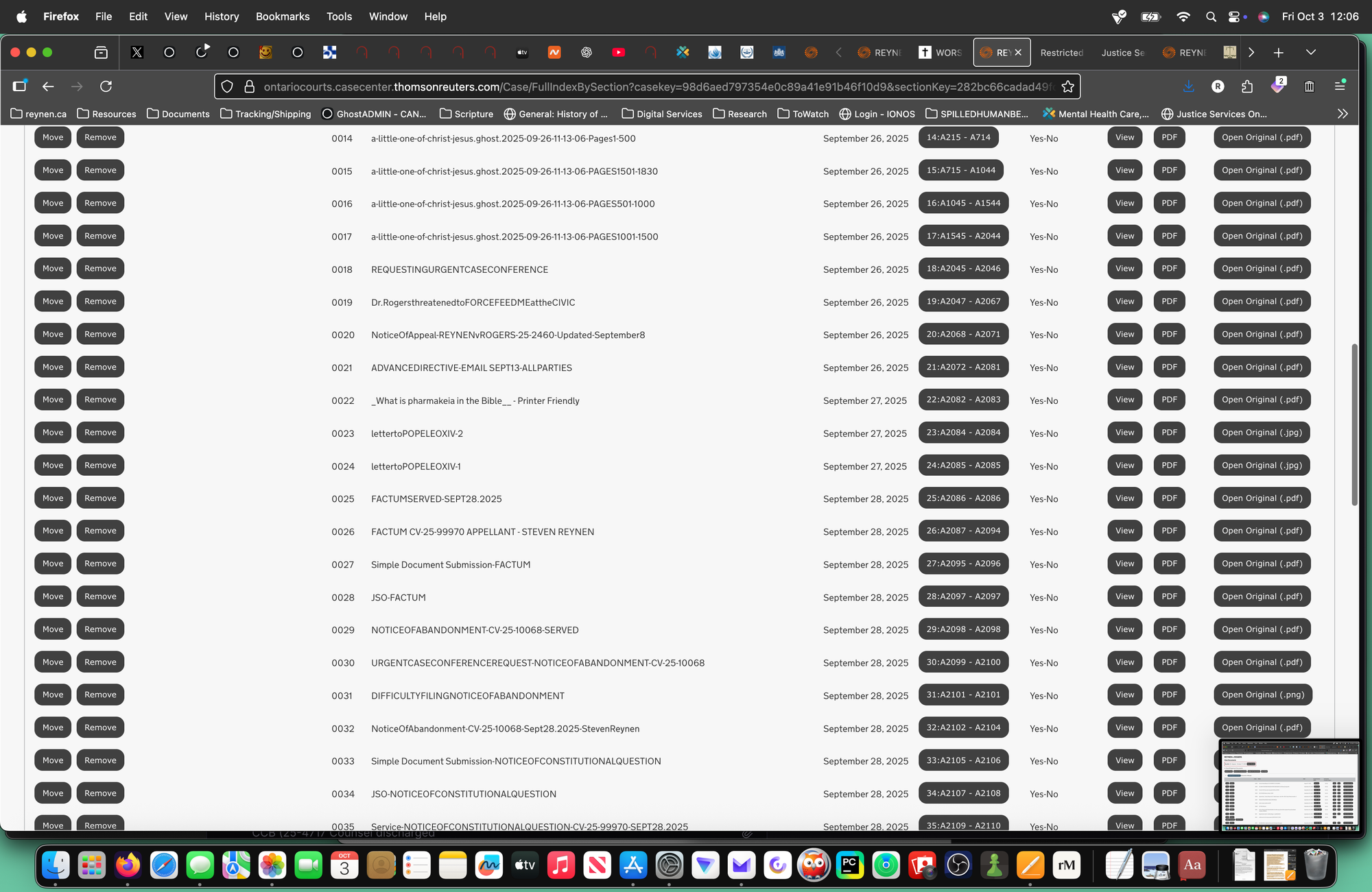Open a new tab with plus button
The width and height of the screenshot is (1372, 892).
pyautogui.click(x=1279, y=53)
